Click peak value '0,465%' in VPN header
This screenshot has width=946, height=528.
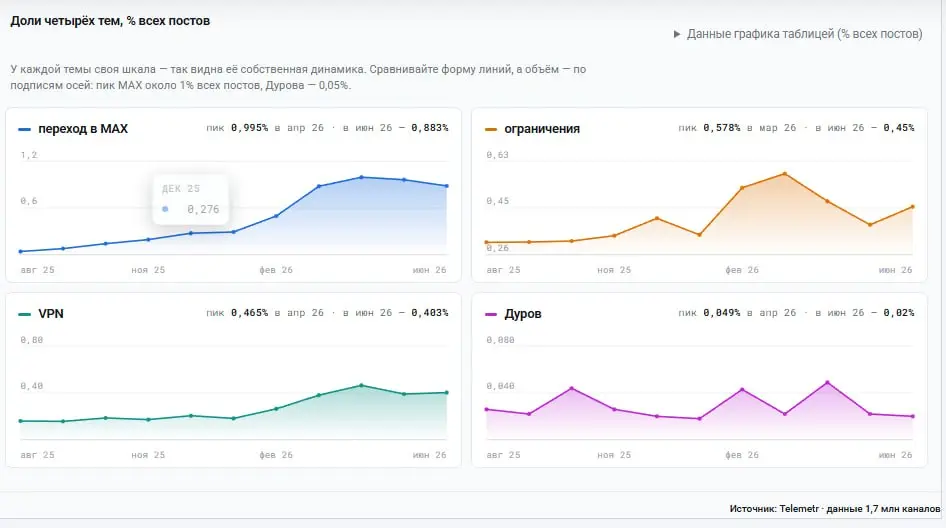(249, 313)
